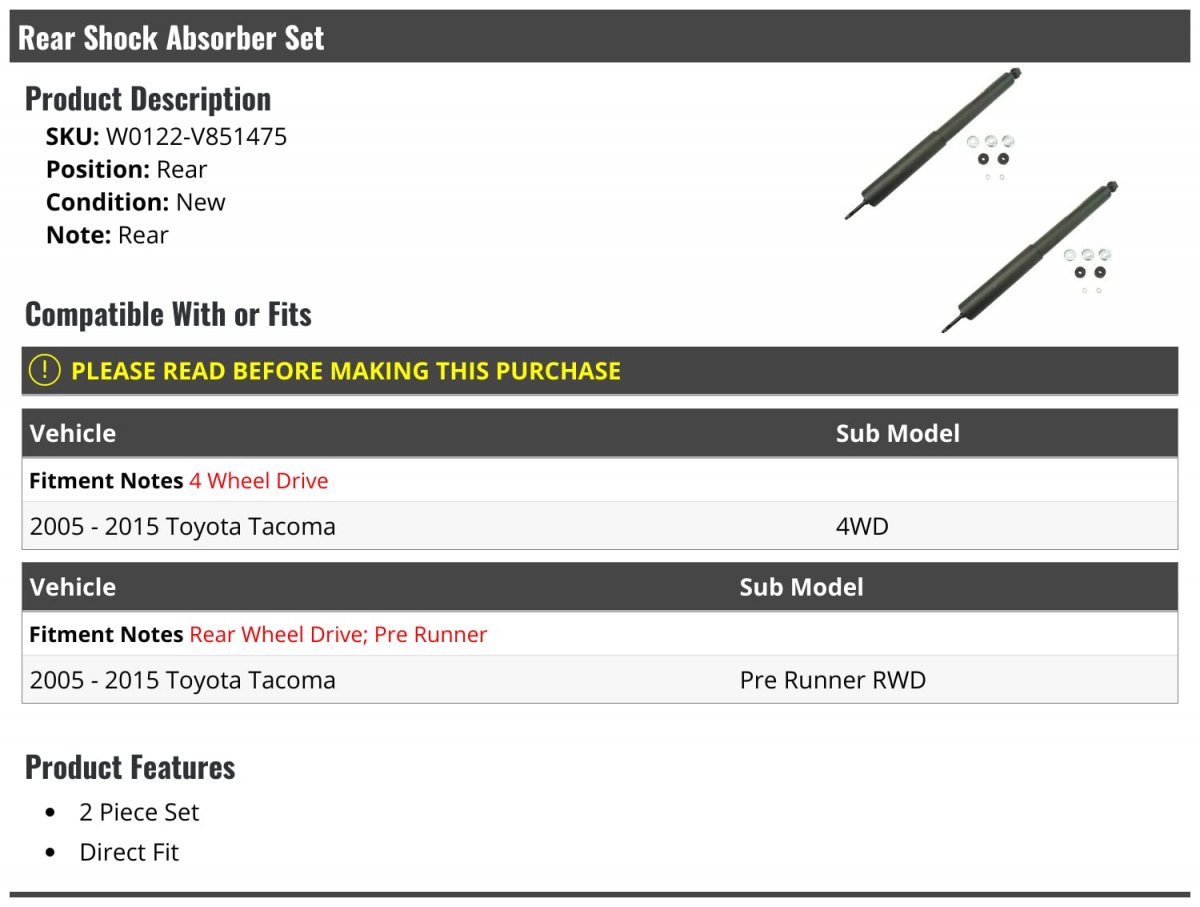Select the Pre Runner RWD Tacoma row
Image resolution: width=1200 pixels, height=907 pixels.
click(x=600, y=680)
